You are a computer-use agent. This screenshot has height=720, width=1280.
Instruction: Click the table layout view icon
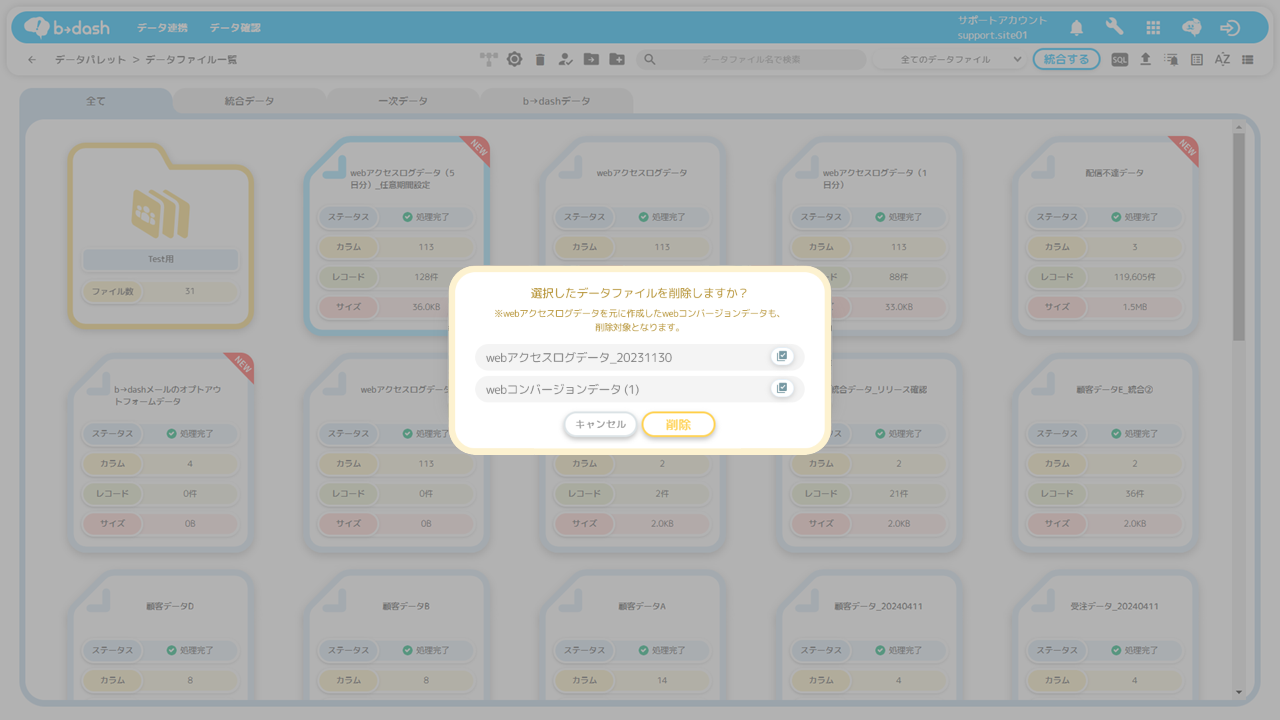(1197, 60)
